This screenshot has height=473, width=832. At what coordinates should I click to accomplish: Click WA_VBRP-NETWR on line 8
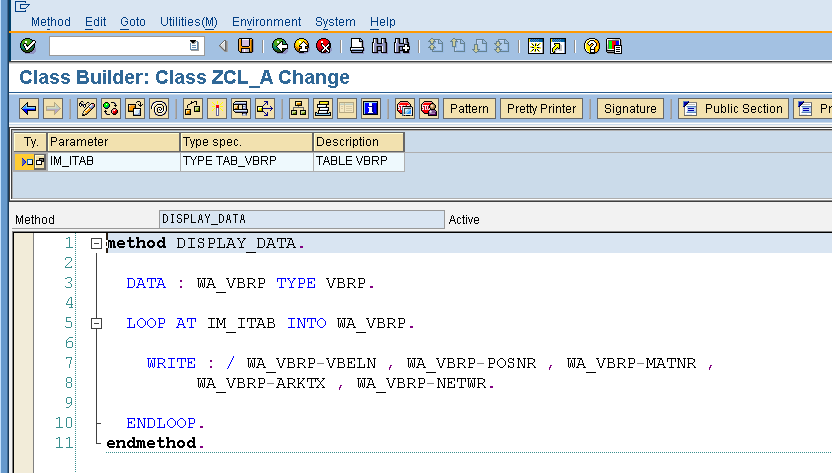(421, 383)
